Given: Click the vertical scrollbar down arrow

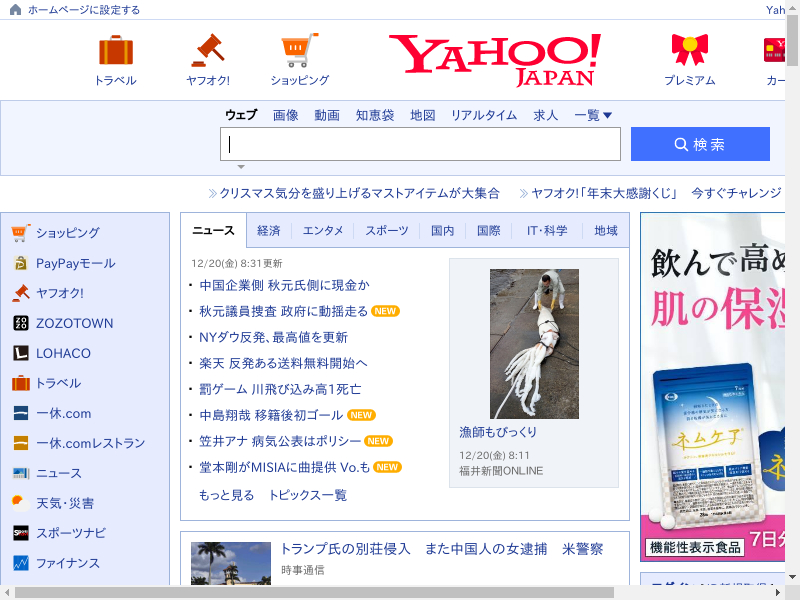Looking at the screenshot, I should coord(792,577).
